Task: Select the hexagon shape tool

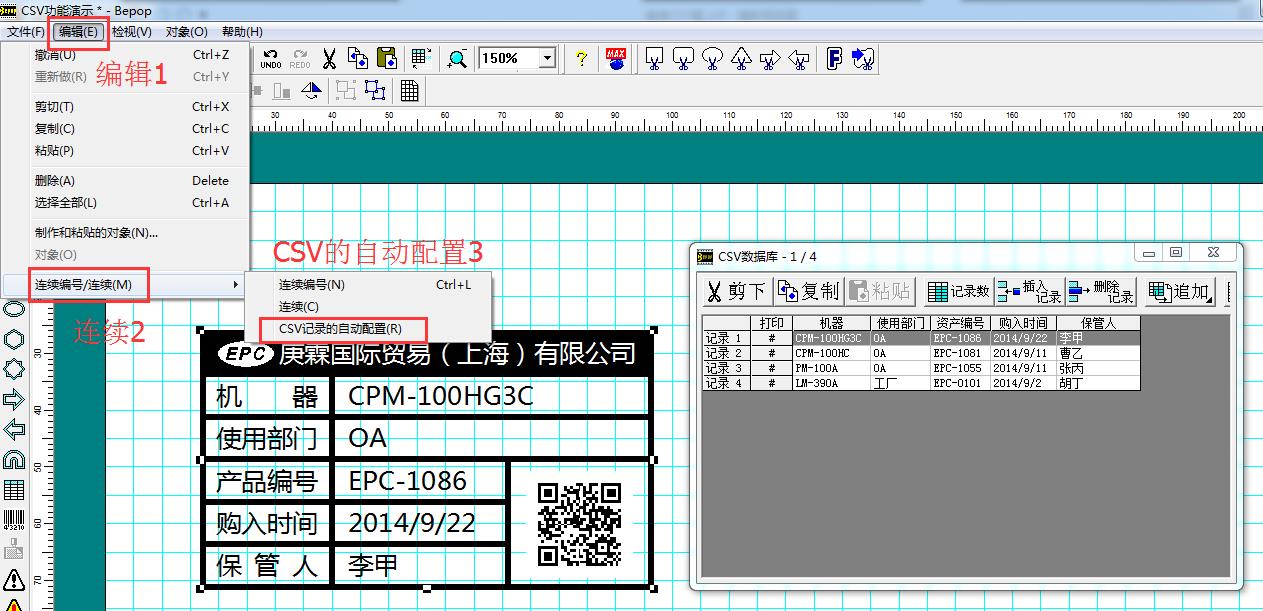Action: tap(14, 339)
